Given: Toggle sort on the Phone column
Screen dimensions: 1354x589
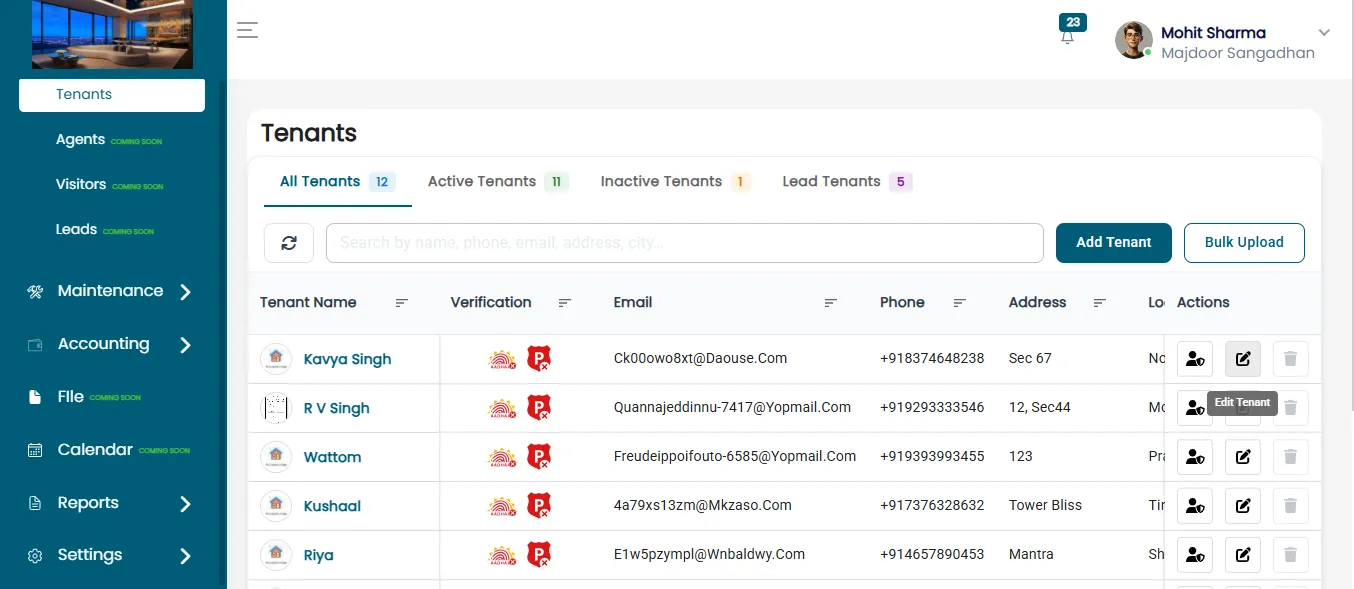Looking at the screenshot, I should click(x=960, y=303).
